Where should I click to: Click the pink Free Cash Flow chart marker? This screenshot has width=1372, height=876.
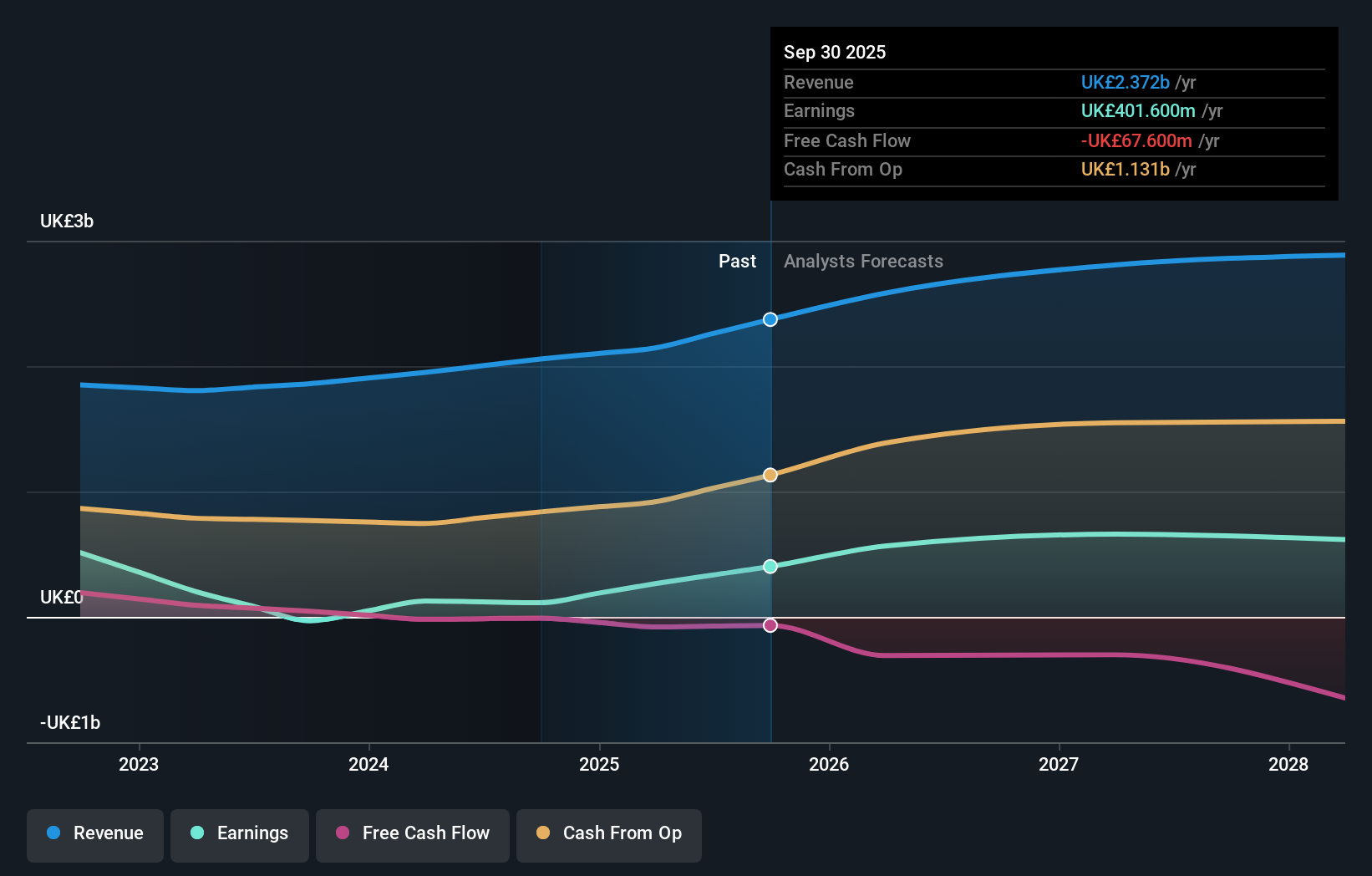pyautogui.click(x=770, y=624)
